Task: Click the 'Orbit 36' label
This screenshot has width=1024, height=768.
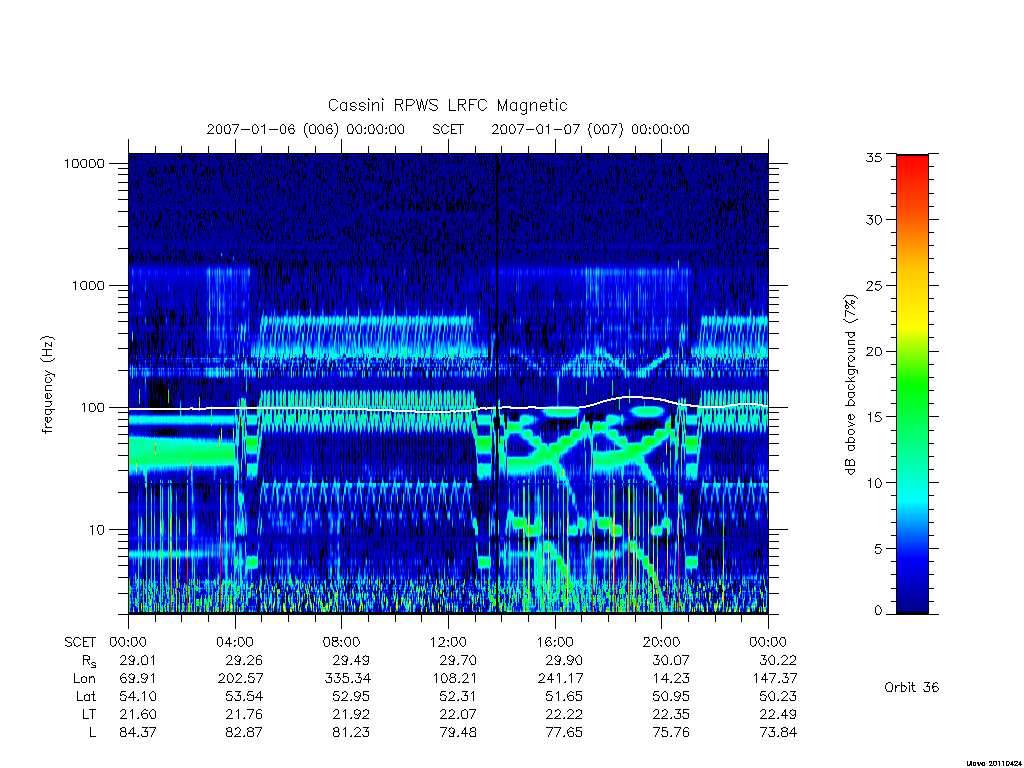Action: click(x=911, y=687)
